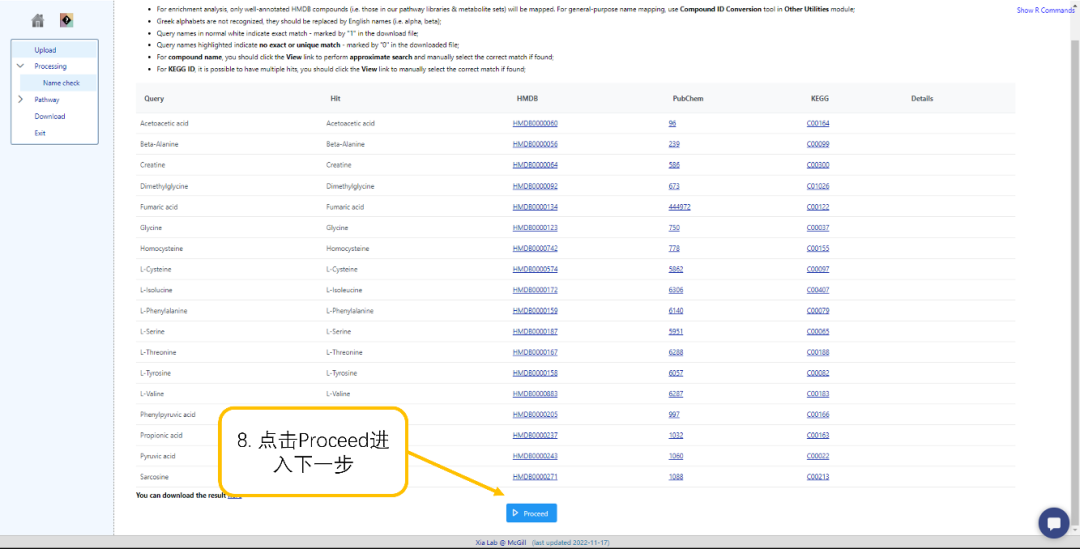This screenshot has width=1080, height=549.
Task: Open HMDB0000060 link for Acetoacetic acid
Action: pyautogui.click(x=535, y=123)
